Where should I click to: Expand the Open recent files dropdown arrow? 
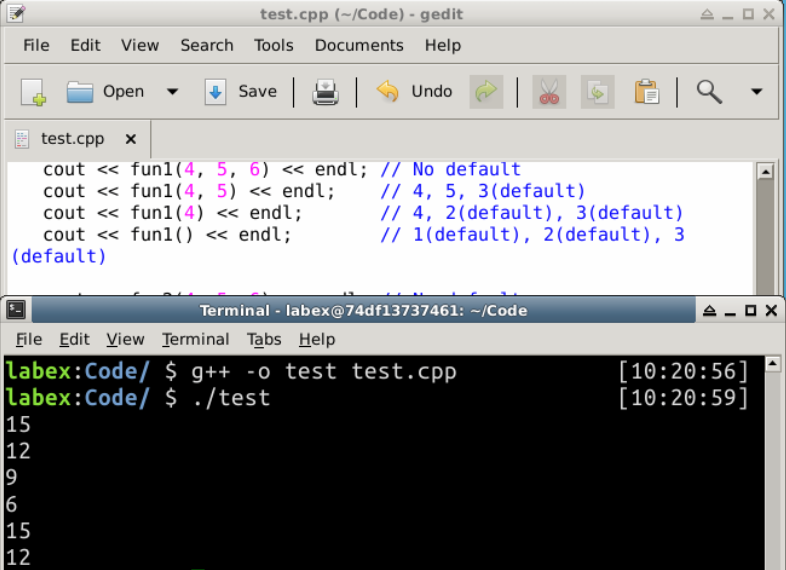[x=172, y=92]
